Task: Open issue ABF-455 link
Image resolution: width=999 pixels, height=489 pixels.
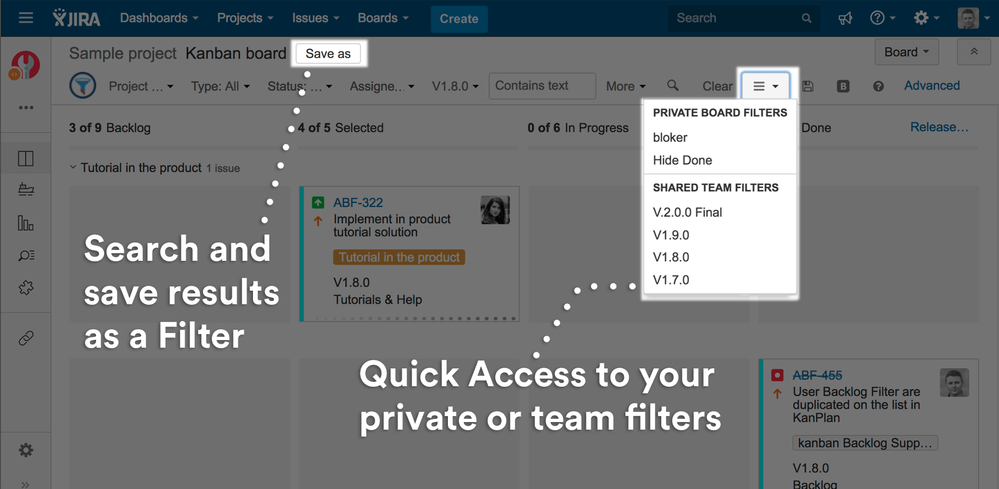Action: tap(817, 375)
